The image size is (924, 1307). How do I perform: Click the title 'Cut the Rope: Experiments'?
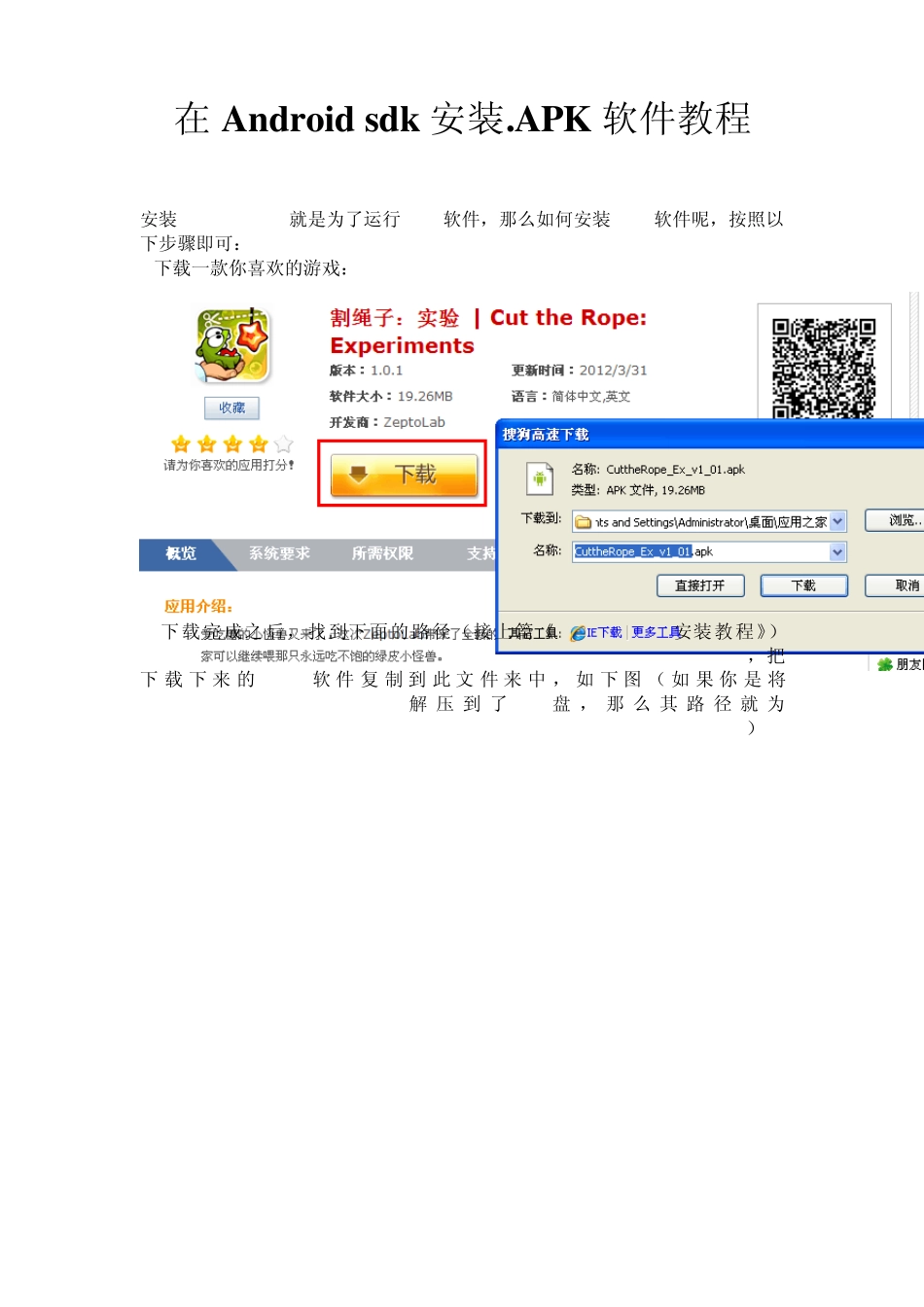[487, 332]
